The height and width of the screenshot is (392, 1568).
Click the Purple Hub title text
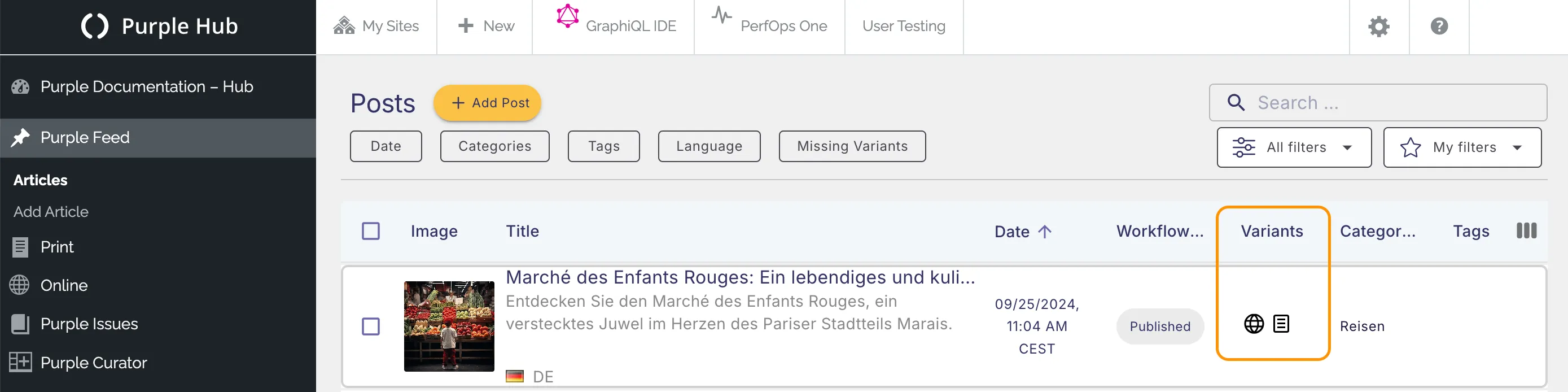pyautogui.click(x=179, y=26)
